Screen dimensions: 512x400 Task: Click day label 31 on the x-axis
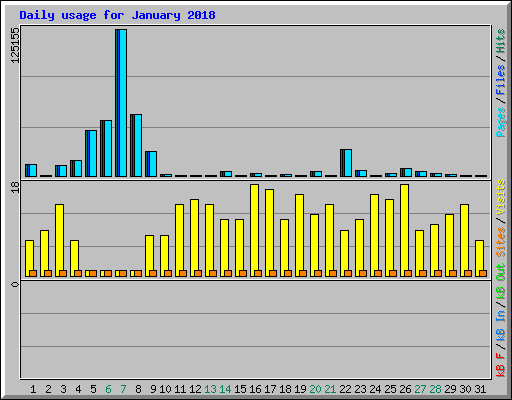(x=480, y=389)
